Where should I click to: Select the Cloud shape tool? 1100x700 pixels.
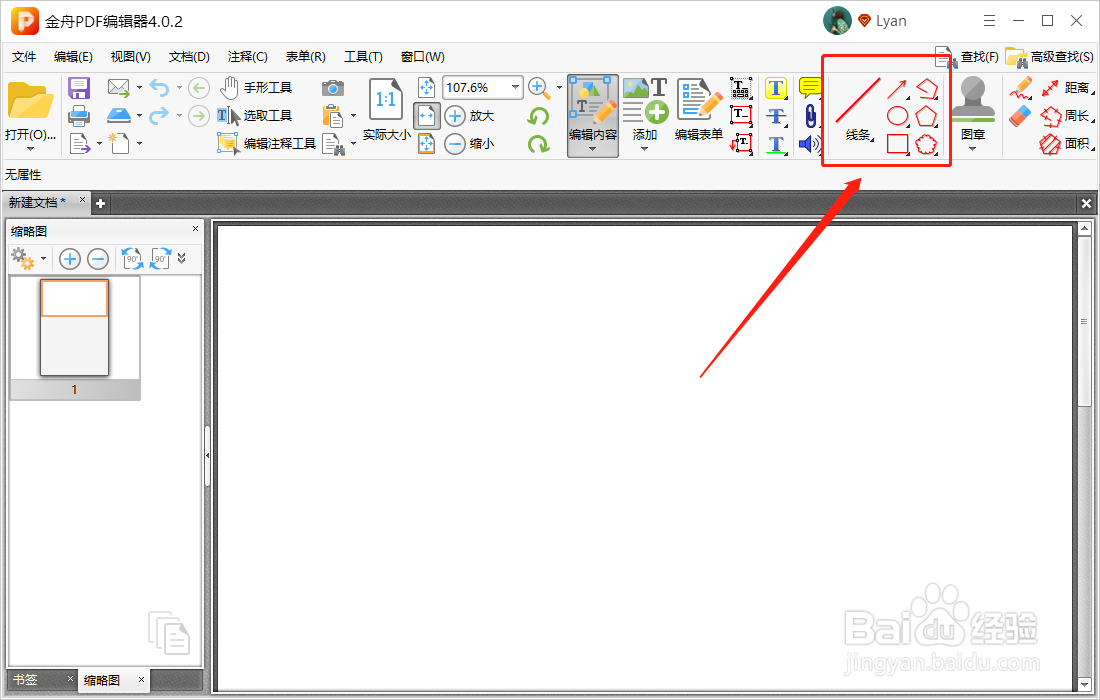point(927,144)
